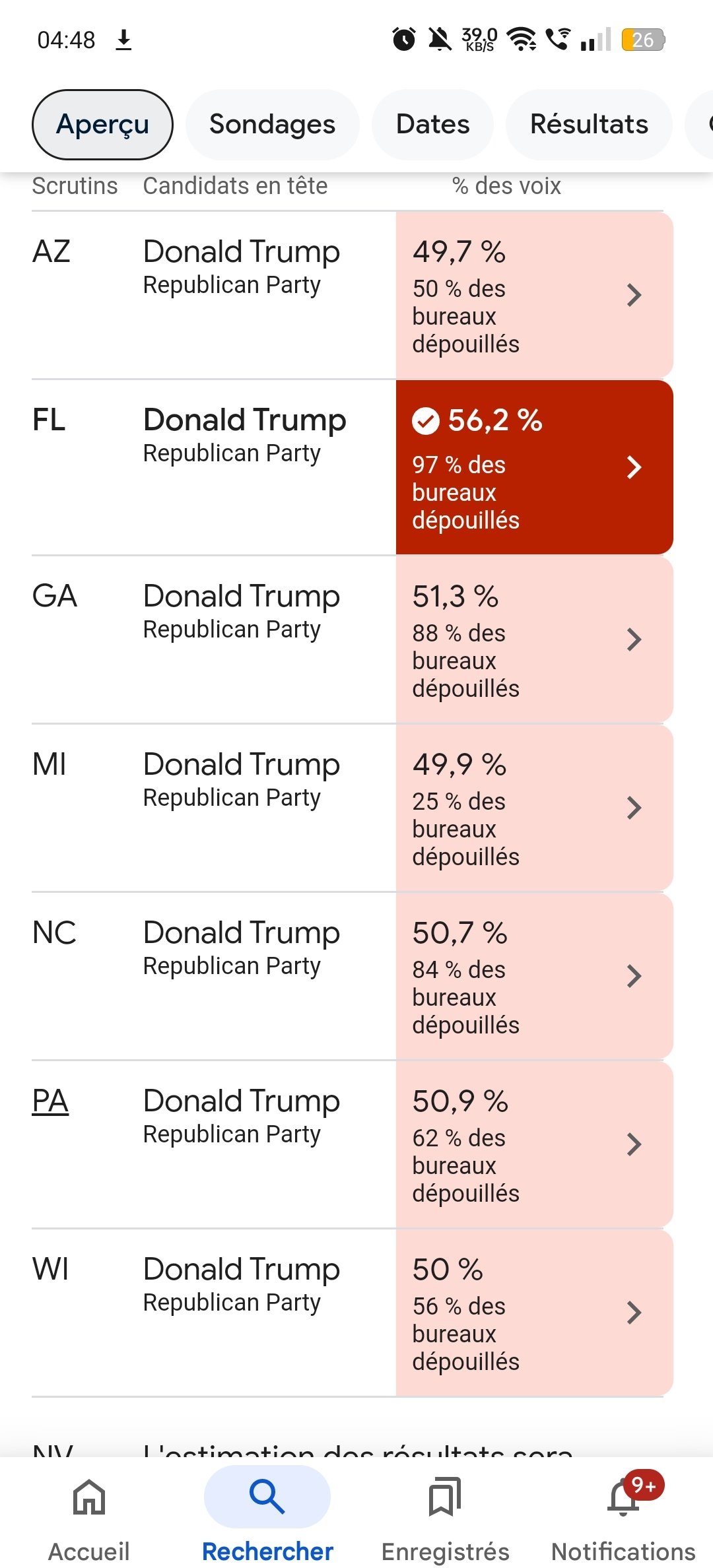Open the Enregistrés bookmarks icon
The height and width of the screenshot is (1568, 713).
click(x=445, y=1496)
